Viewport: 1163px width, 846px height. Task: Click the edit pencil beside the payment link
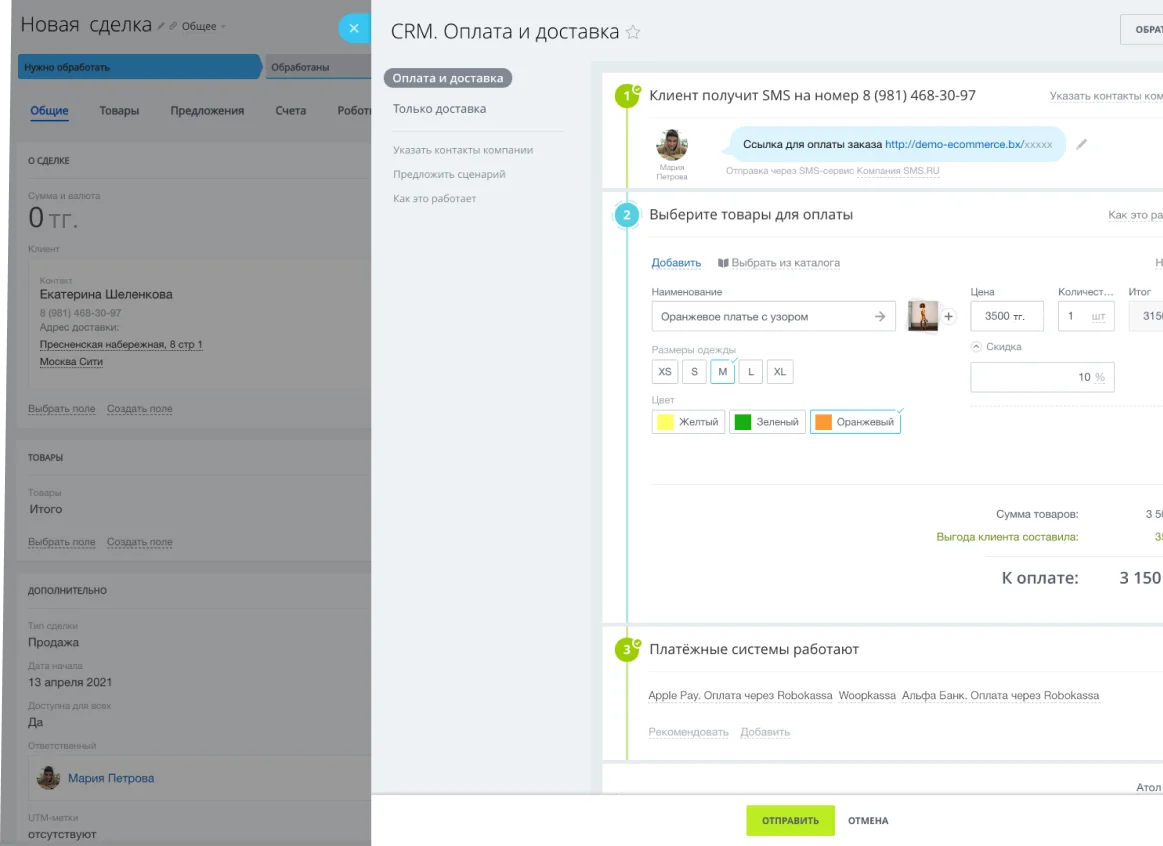(x=1081, y=144)
